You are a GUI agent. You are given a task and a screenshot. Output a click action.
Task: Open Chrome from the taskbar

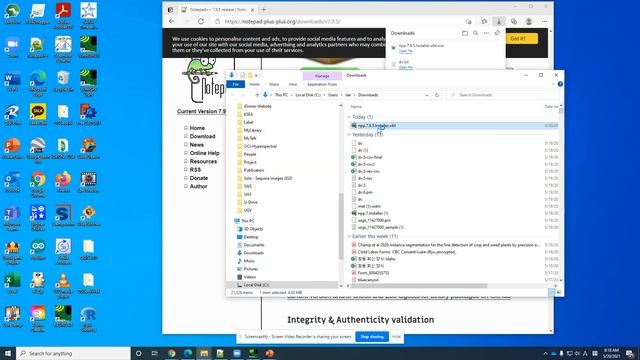172,353
